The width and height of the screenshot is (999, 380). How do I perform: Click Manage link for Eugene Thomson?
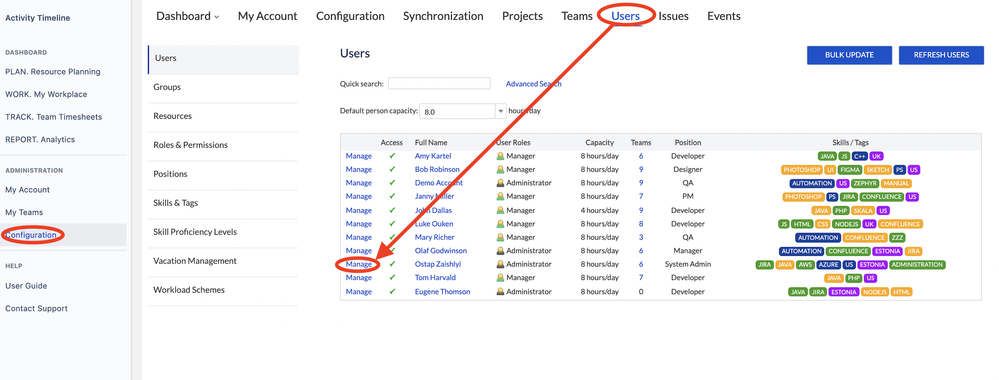(359, 291)
